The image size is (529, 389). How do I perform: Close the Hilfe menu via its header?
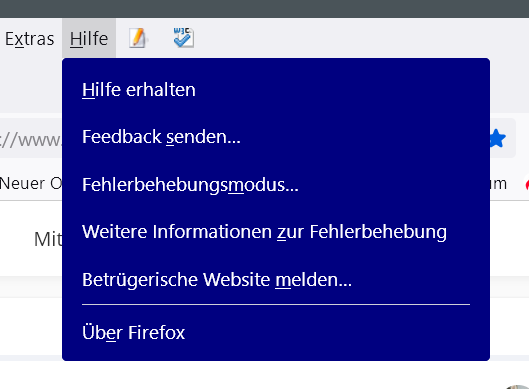pyautogui.click(x=89, y=38)
